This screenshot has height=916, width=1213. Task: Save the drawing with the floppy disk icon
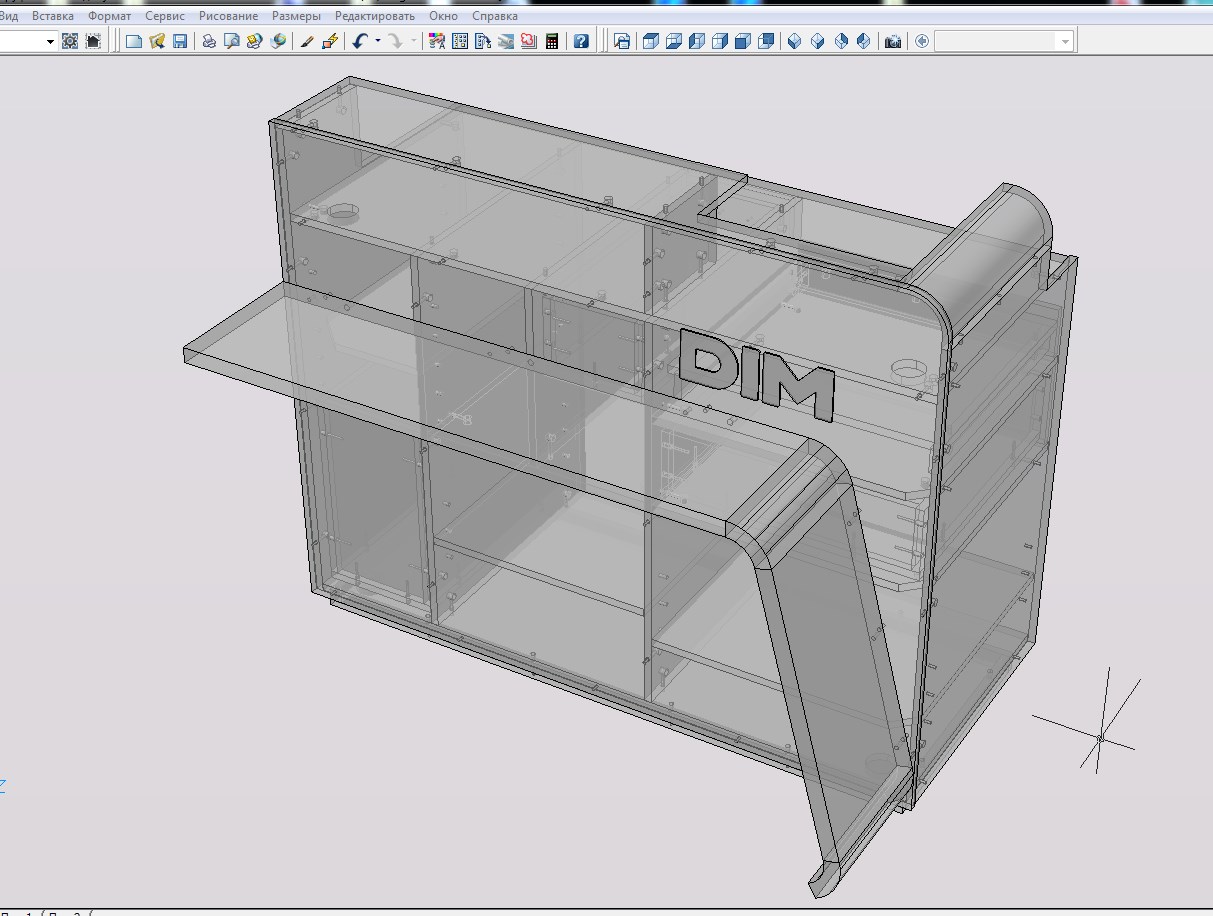180,41
